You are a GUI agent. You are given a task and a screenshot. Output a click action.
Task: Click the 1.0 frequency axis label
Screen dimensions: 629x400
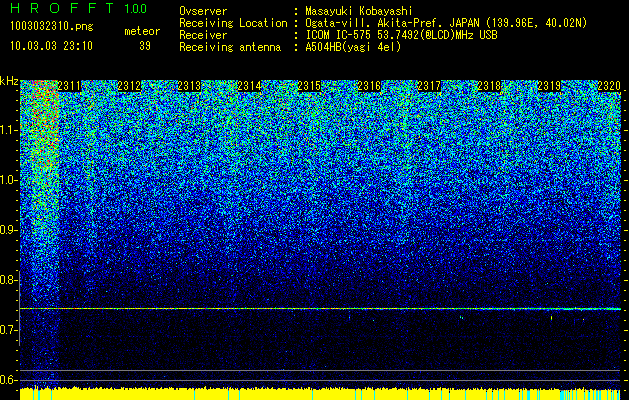coord(9,180)
